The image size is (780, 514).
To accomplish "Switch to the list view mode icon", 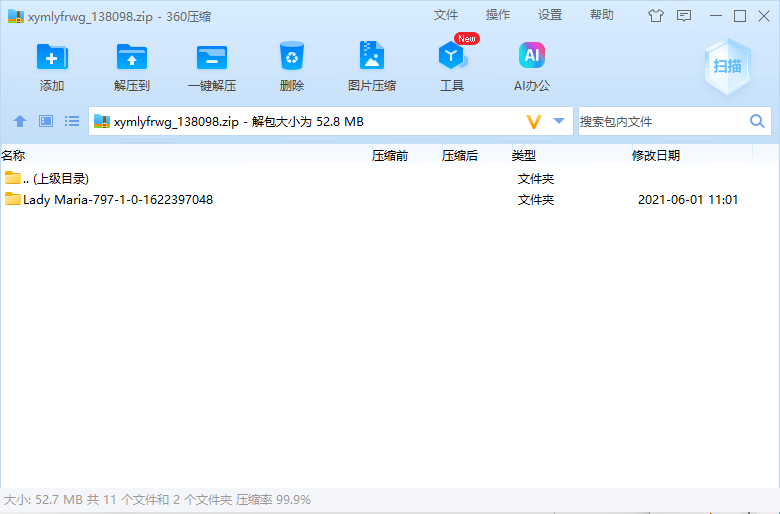I will click(72, 121).
